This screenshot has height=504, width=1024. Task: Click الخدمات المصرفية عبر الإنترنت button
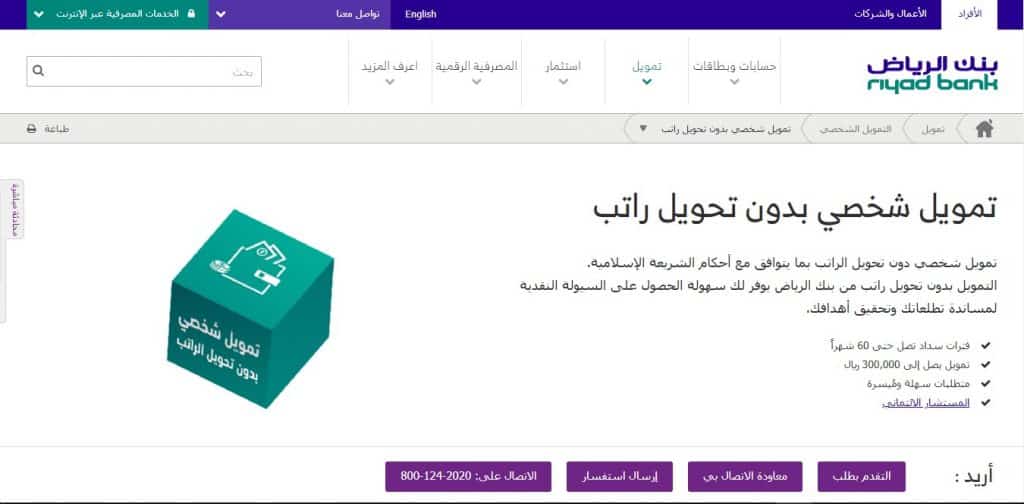[x=118, y=14]
